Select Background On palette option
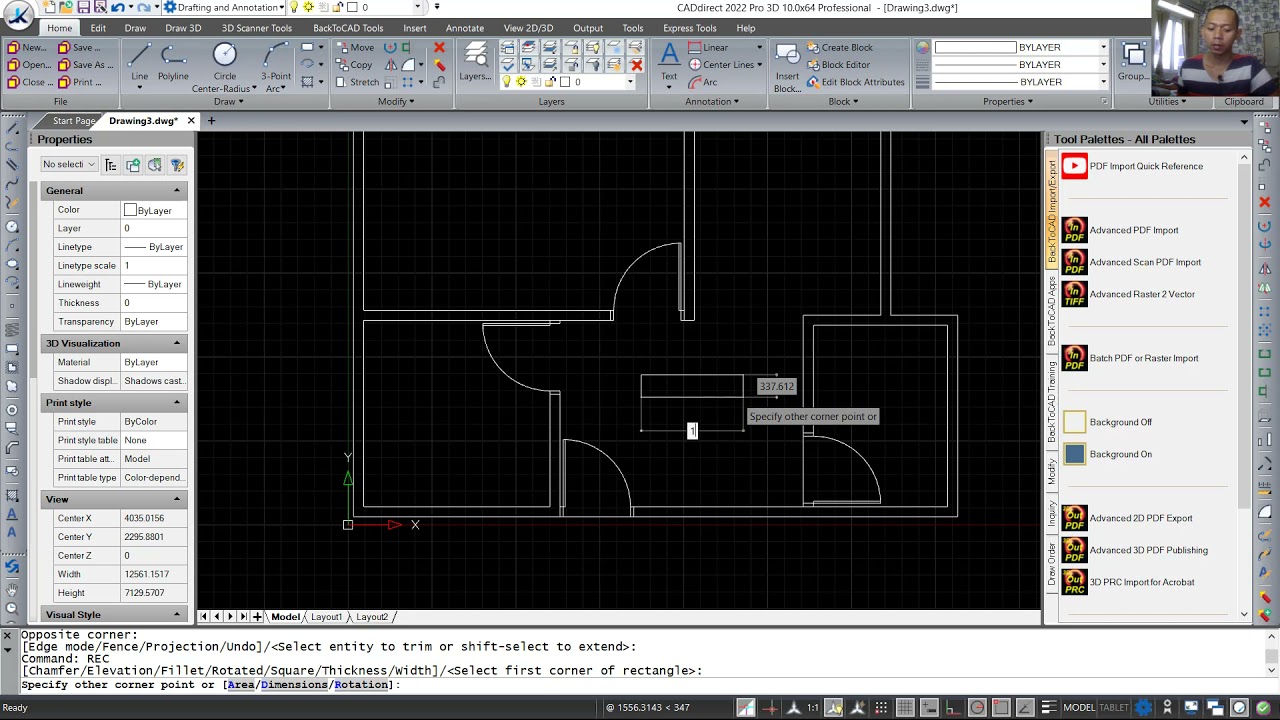 (x=1107, y=454)
